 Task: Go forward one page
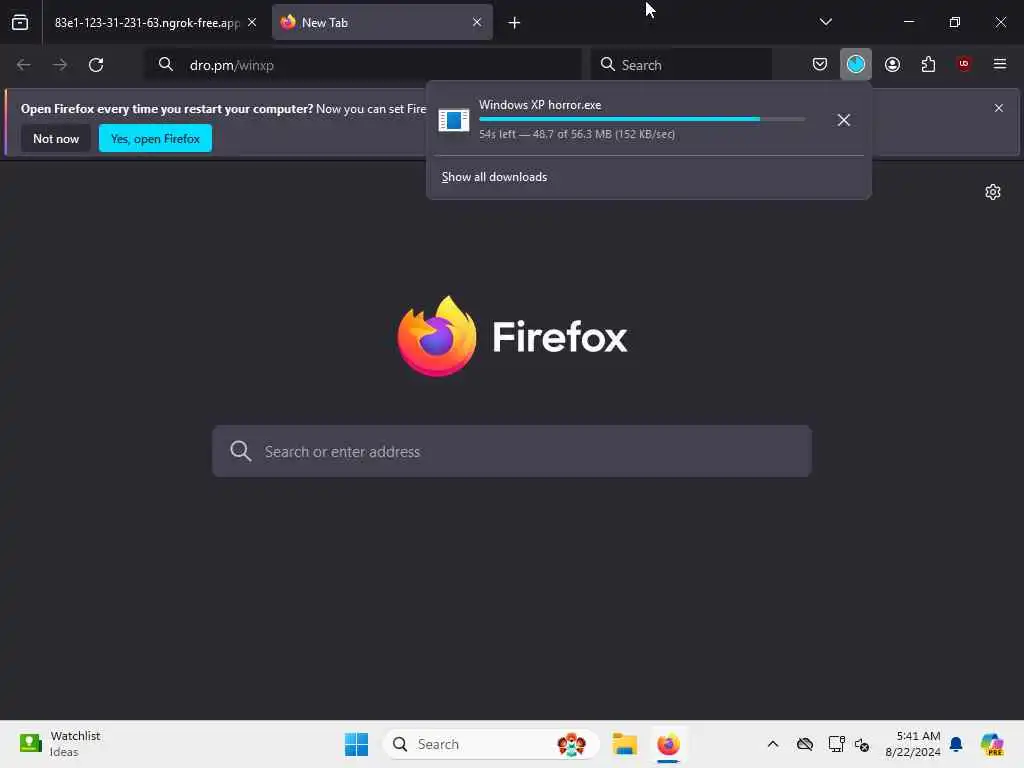click(59, 65)
